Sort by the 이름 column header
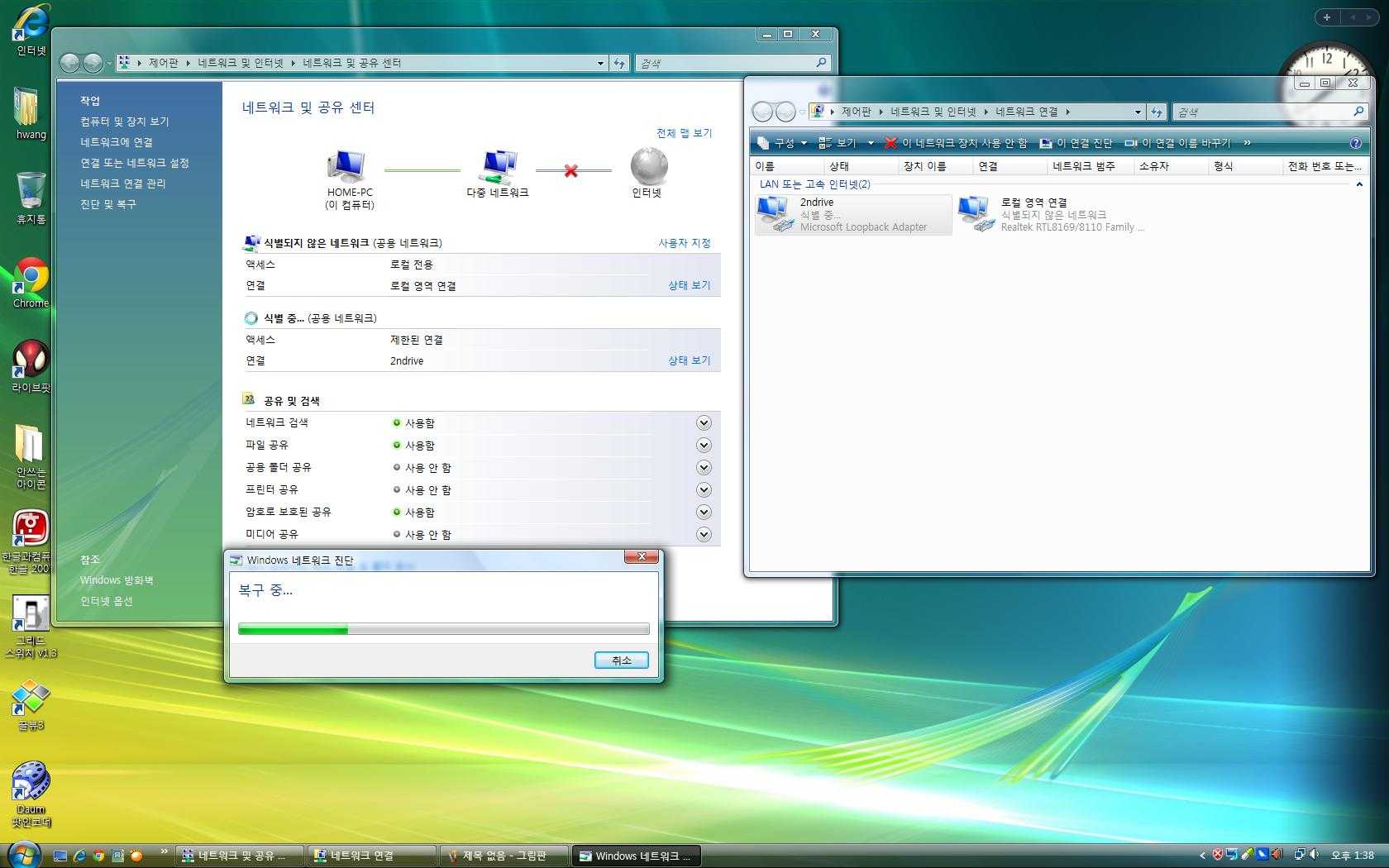This screenshot has height=868, width=1389. coord(789,166)
